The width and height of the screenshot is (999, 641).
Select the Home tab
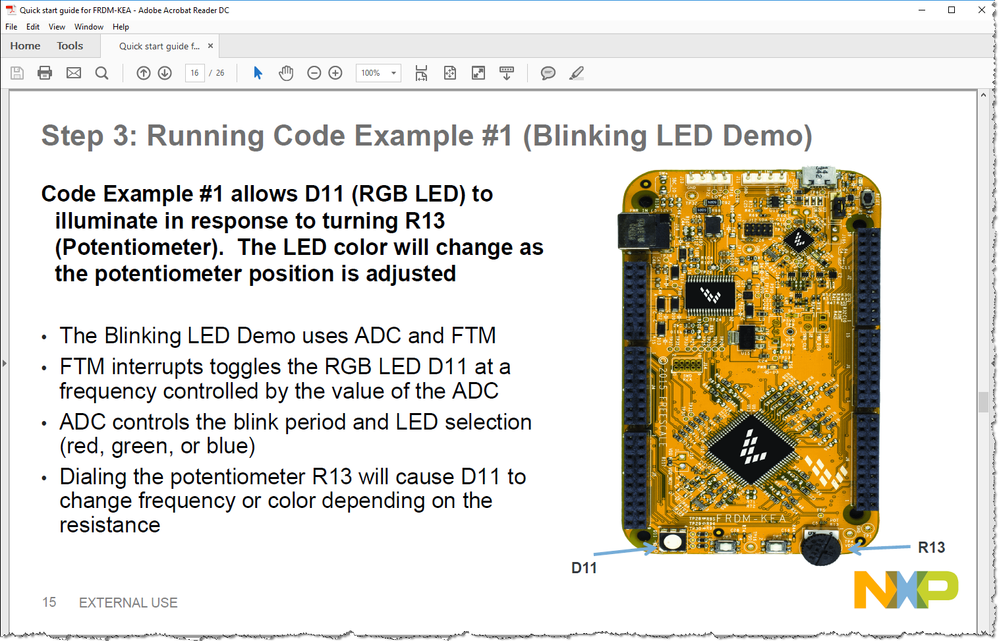tap(24, 45)
